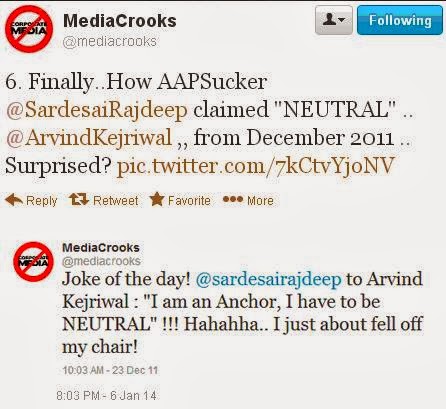Toggle the Following button
The width and height of the screenshot is (446, 409).
click(400, 20)
